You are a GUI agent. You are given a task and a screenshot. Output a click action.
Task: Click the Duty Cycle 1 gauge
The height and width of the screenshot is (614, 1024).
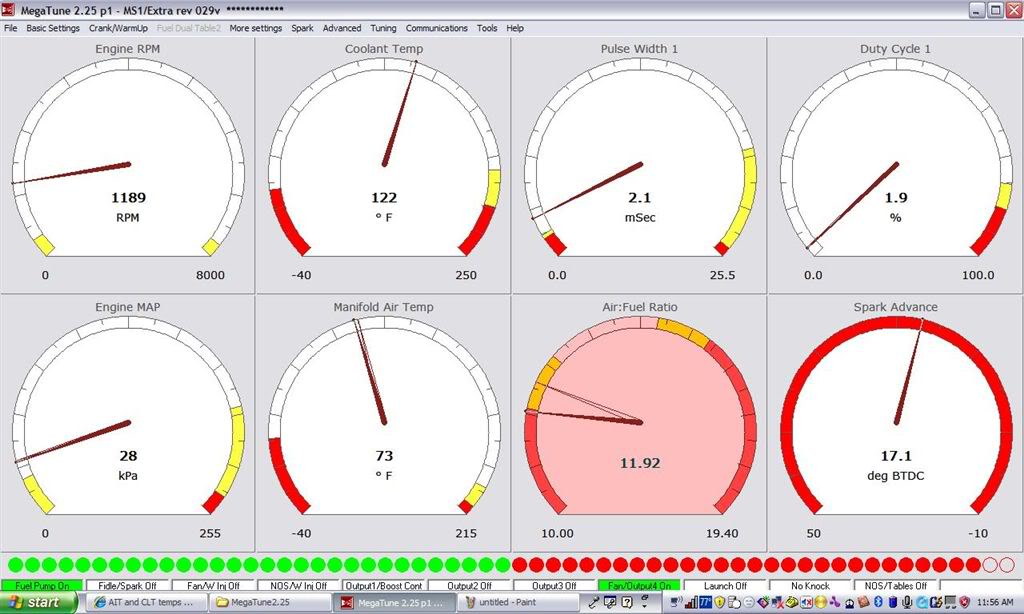pos(895,165)
